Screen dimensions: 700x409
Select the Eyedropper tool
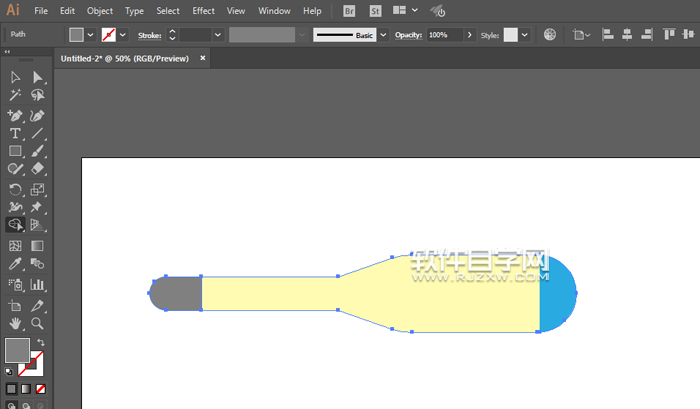tap(15, 264)
